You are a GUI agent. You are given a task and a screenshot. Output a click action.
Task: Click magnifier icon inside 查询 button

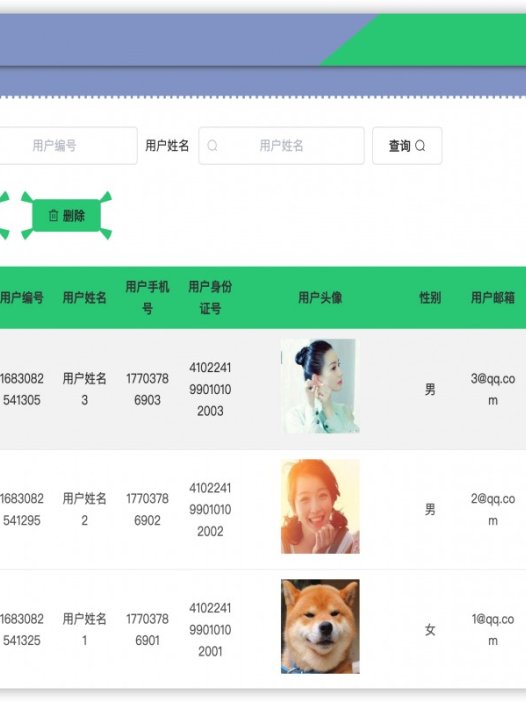(420, 146)
